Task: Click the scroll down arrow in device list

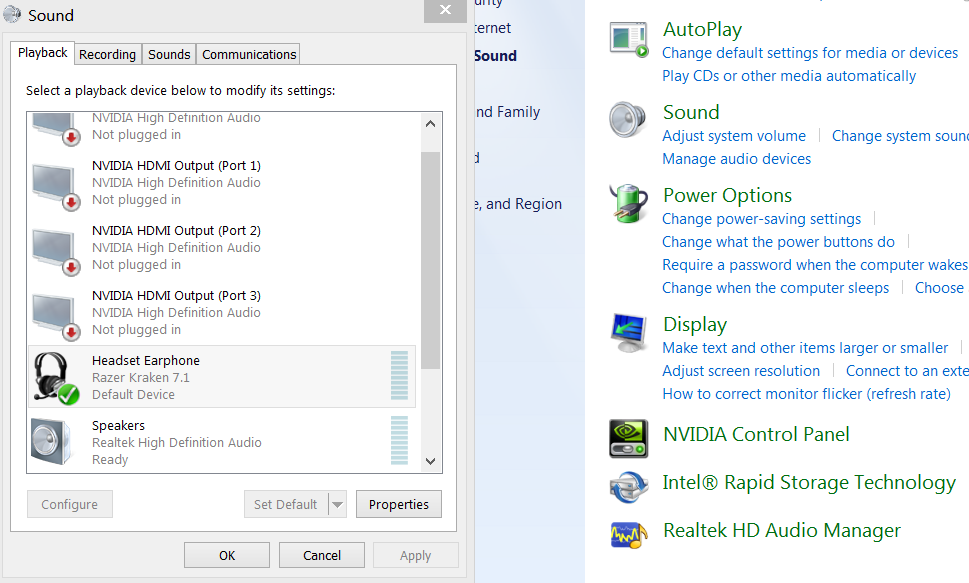Action: pyautogui.click(x=431, y=461)
